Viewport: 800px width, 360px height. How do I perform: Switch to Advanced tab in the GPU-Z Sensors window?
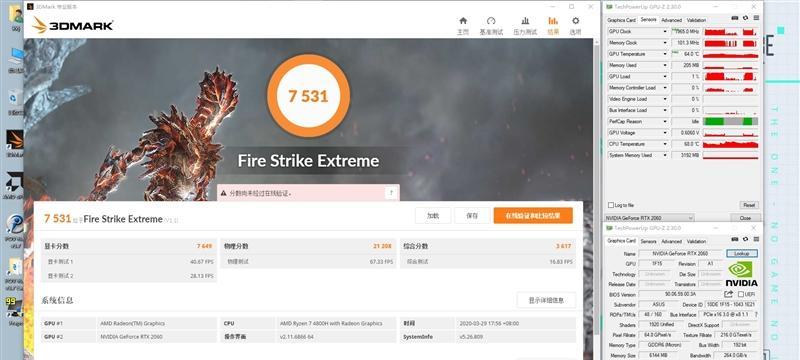pyautogui.click(x=671, y=20)
